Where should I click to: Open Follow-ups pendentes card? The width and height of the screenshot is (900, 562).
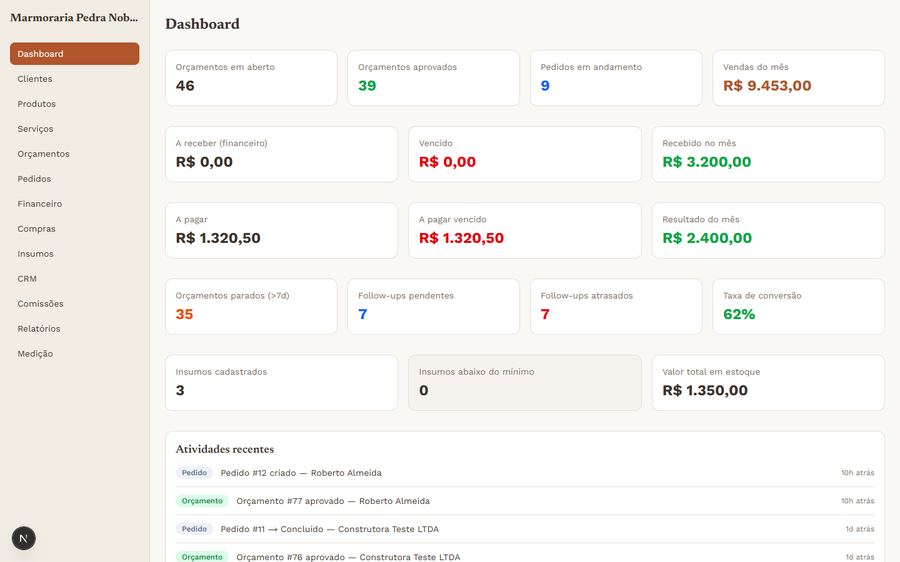[433, 307]
